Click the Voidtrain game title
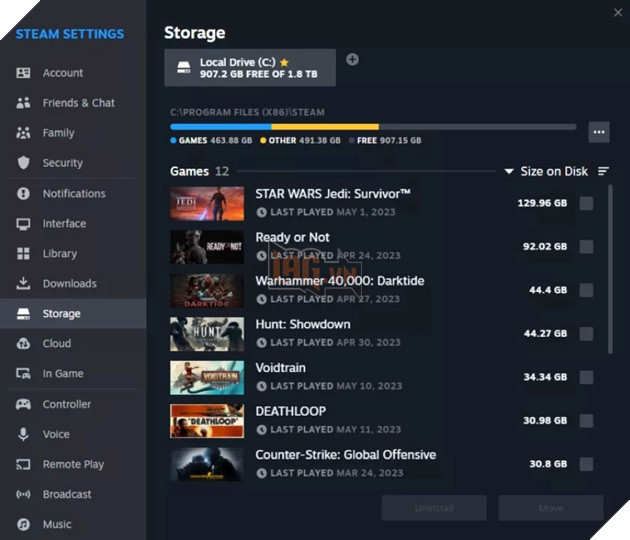This screenshot has height=540, width=630. pos(280,368)
